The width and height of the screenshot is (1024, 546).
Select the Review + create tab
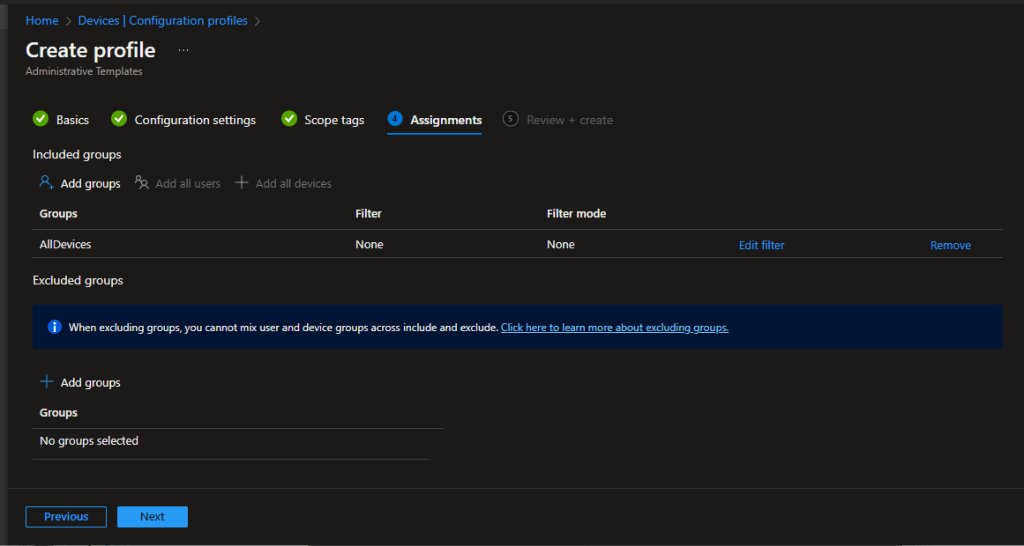569,120
